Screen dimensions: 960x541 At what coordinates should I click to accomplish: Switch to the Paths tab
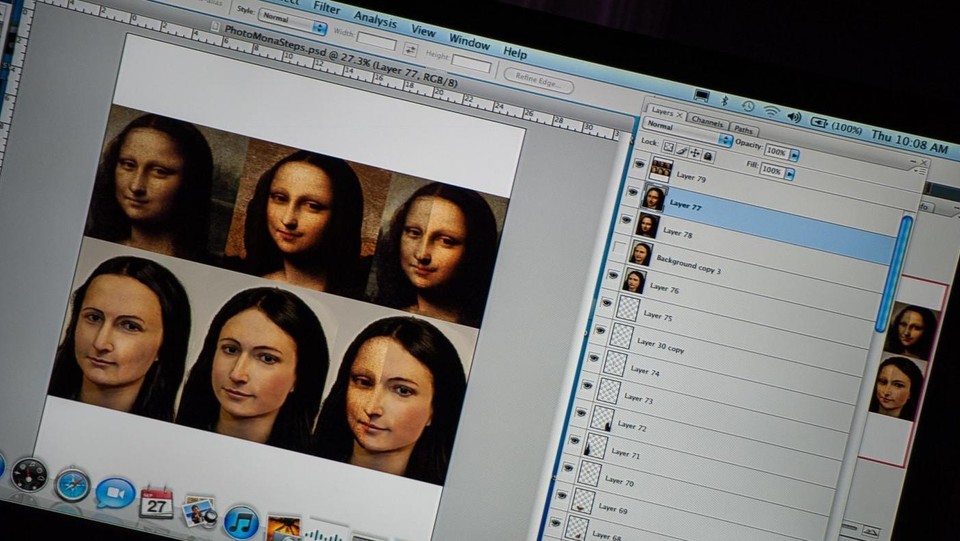(743, 129)
